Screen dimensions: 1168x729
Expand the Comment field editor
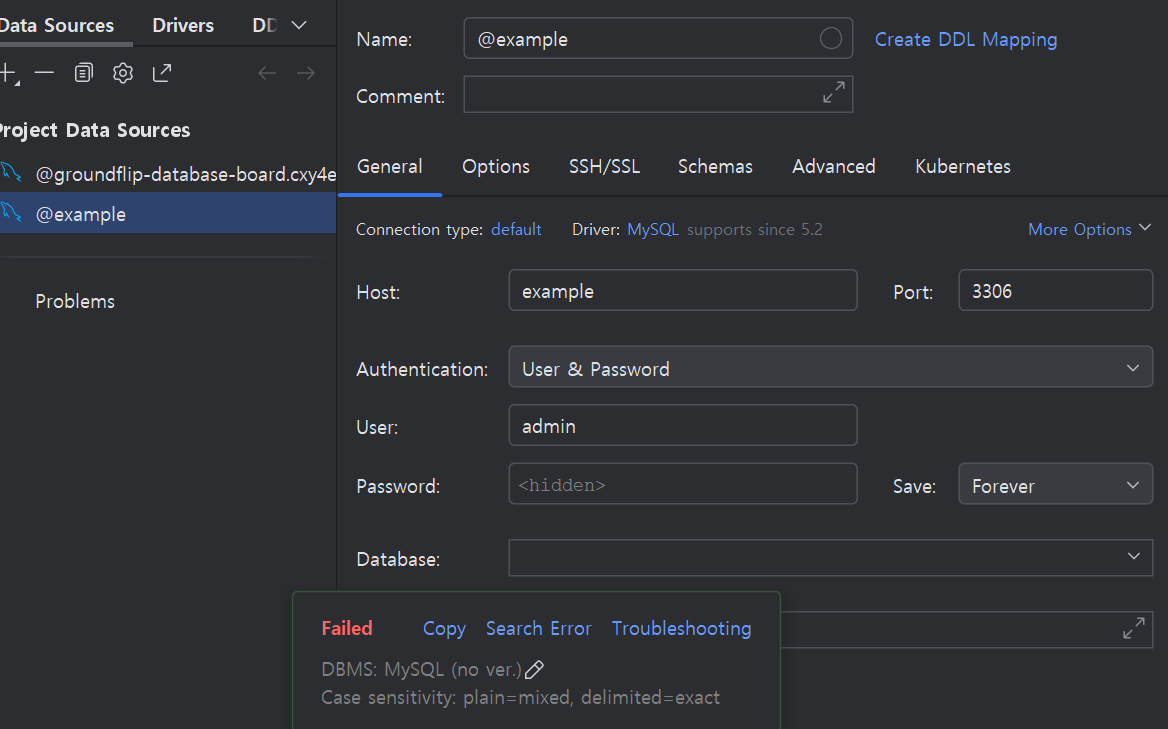[x=834, y=92]
